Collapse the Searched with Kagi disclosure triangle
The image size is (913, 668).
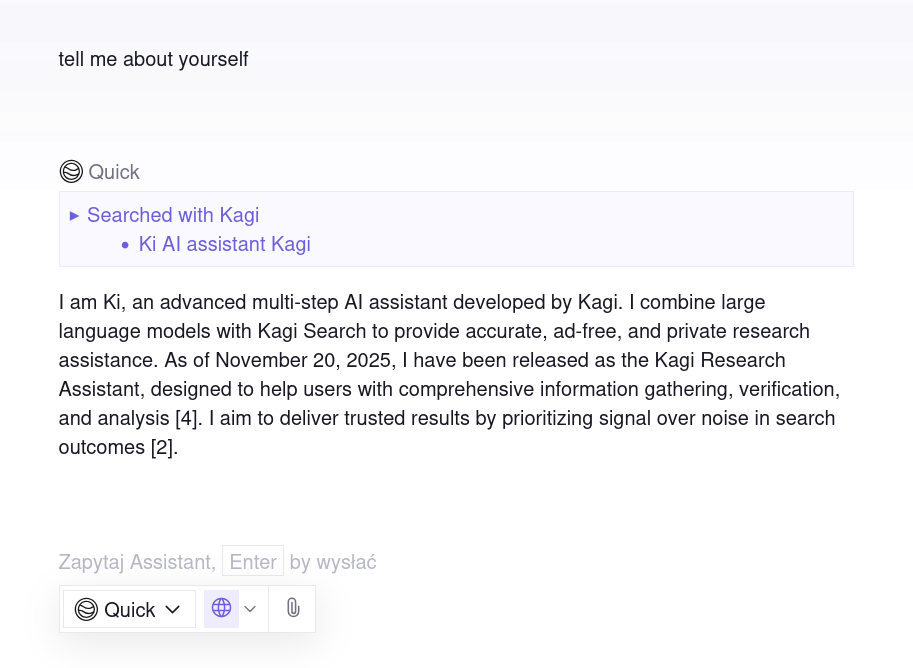(x=74, y=215)
